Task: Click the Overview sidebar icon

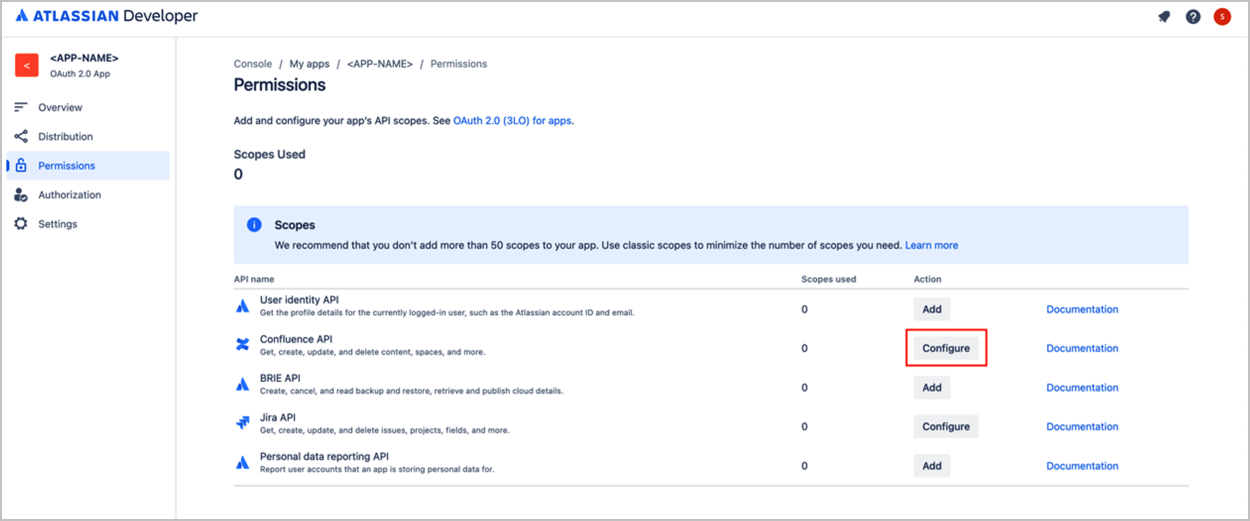Action: click(21, 107)
